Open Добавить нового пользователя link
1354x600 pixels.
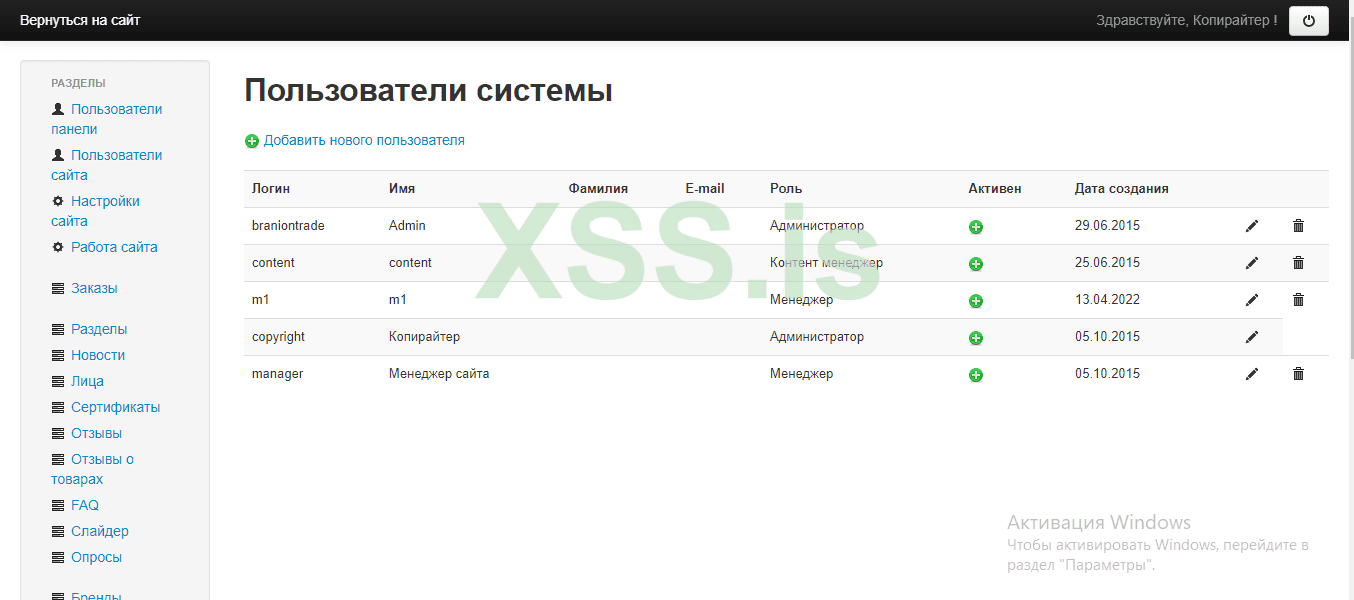tap(364, 141)
